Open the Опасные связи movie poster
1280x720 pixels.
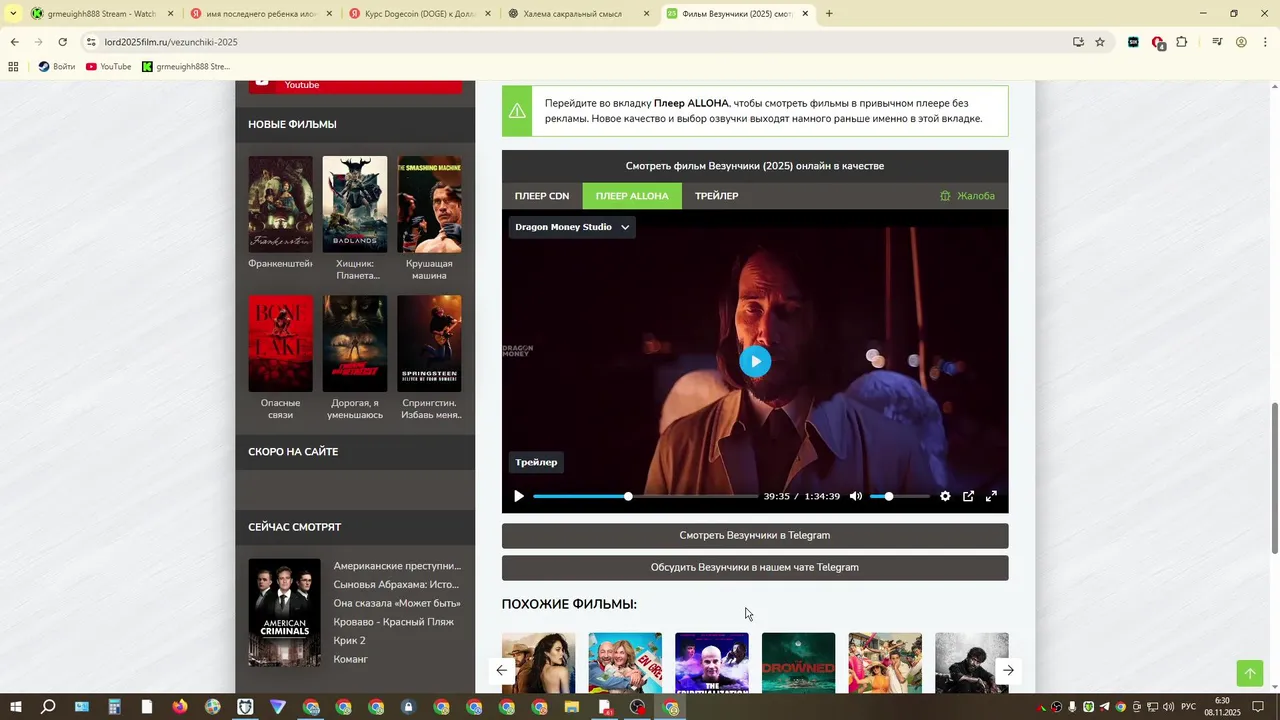tap(280, 343)
